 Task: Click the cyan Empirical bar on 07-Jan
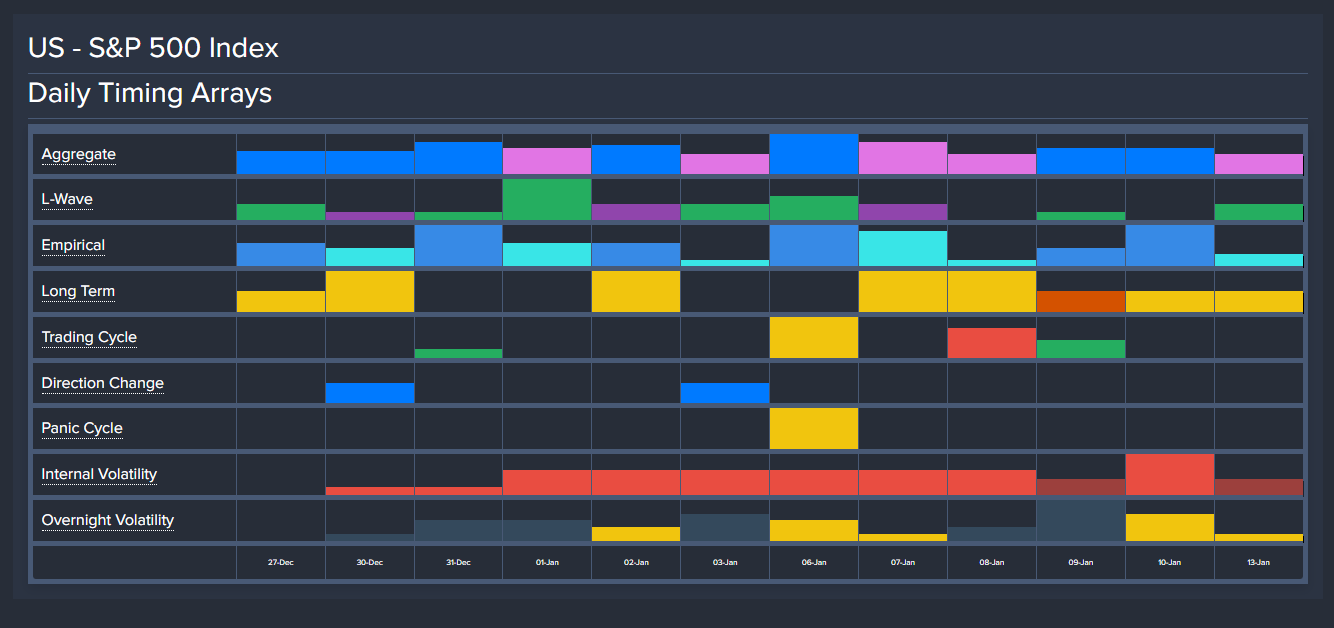[903, 248]
